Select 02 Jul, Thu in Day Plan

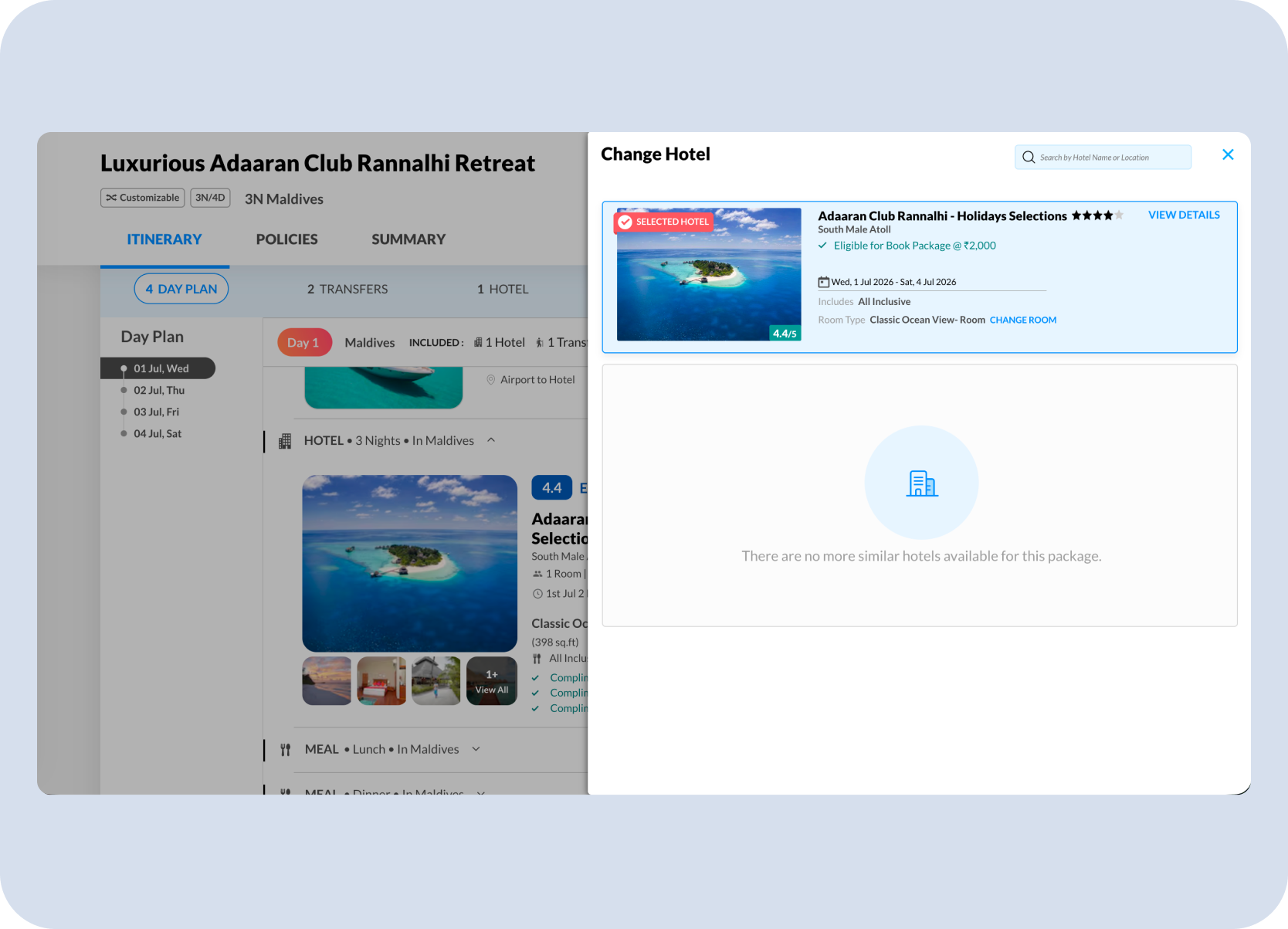pos(159,390)
